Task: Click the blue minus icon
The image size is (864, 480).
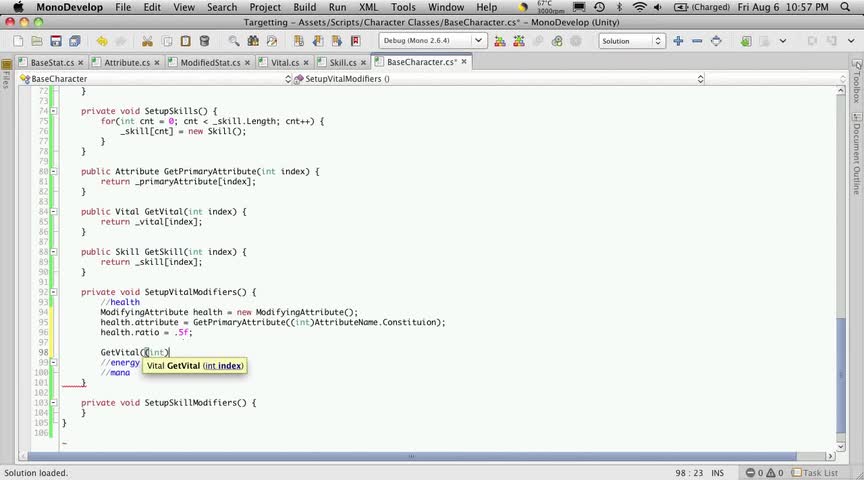Action: [697, 41]
